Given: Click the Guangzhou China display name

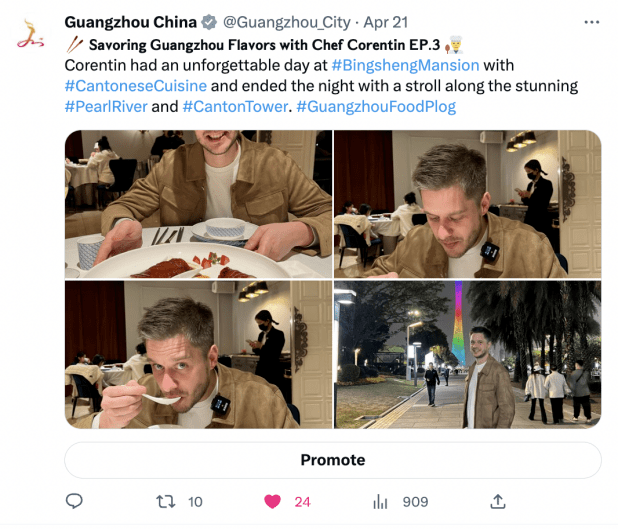Looking at the screenshot, I should click(130, 22).
